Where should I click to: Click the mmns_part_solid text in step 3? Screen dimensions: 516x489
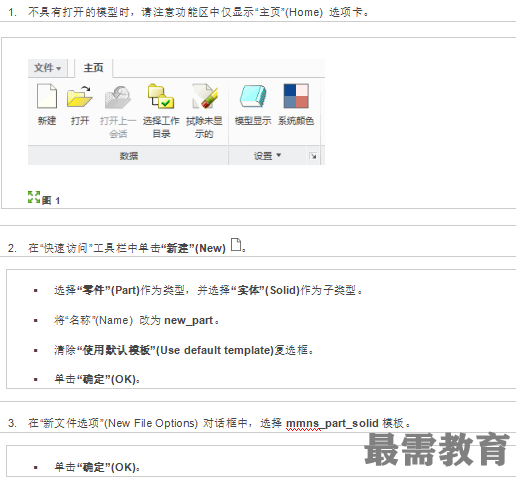pos(332,423)
